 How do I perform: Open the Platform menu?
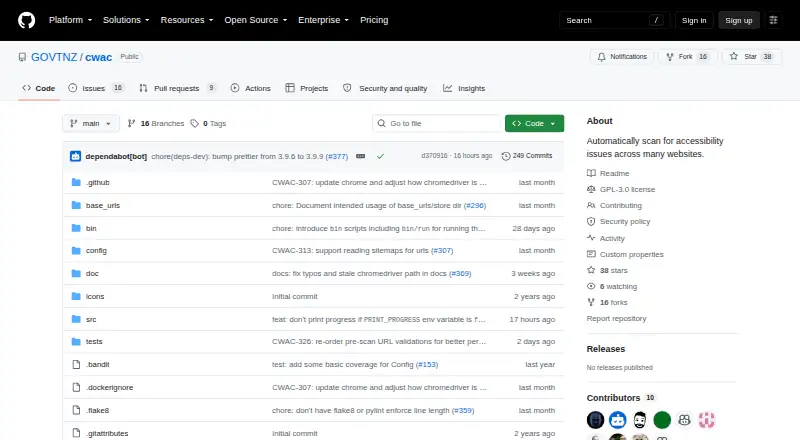pyautogui.click(x=70, y=20)
